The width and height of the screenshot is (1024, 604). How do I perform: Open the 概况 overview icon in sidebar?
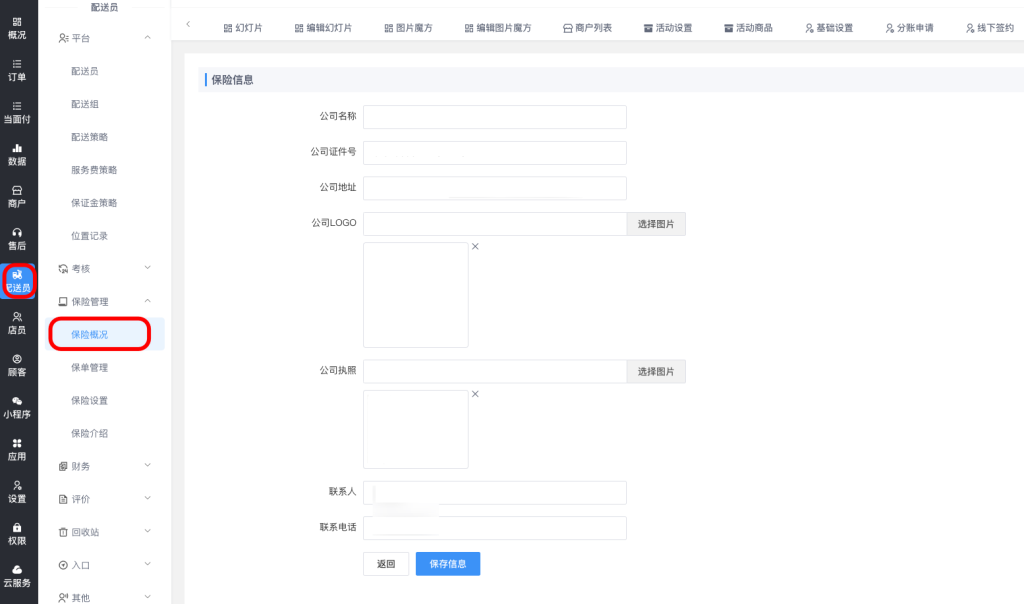17,27
